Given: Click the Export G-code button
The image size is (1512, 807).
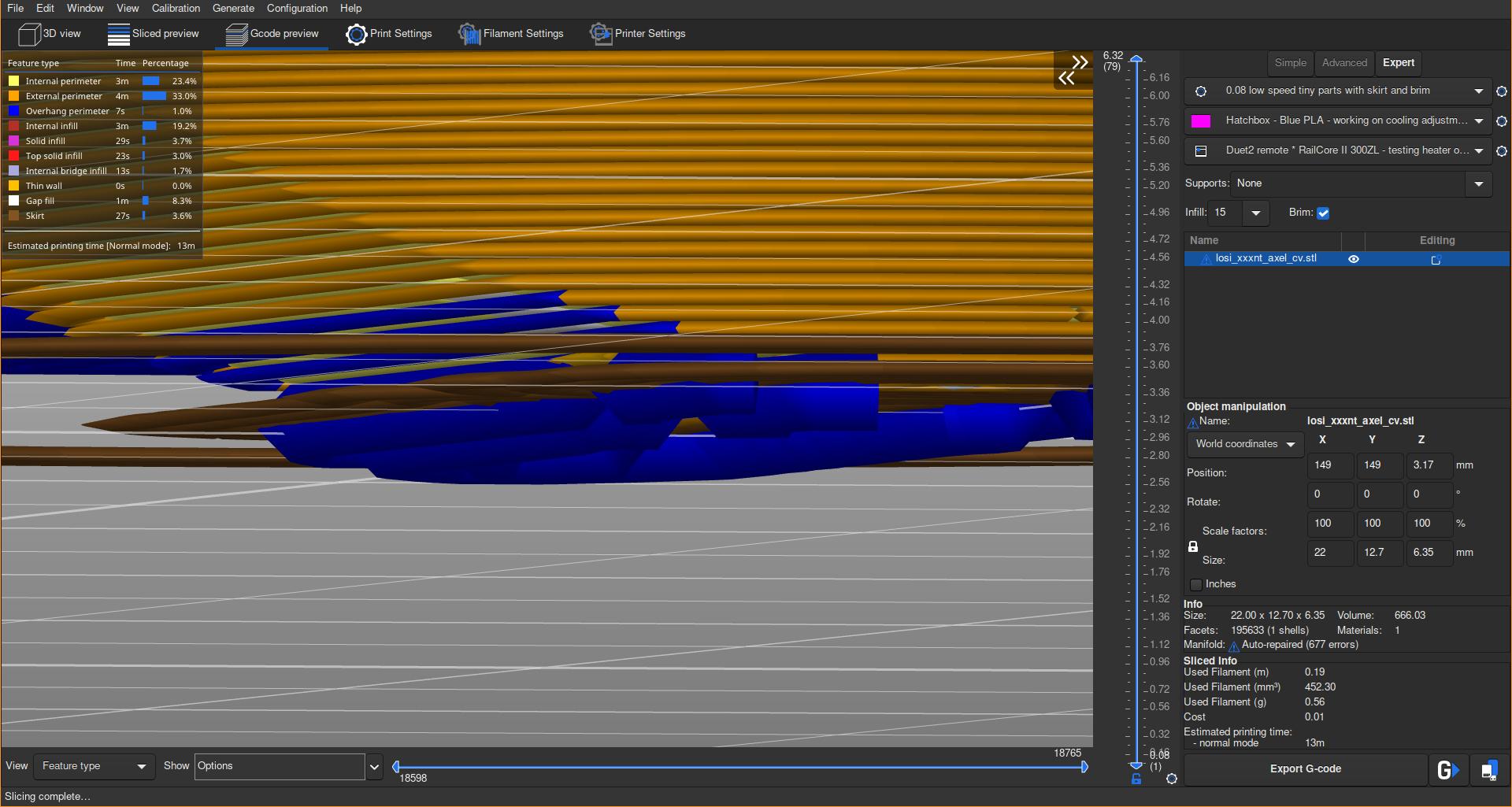Looking at the screenshot, I should tap(1305, 769).
